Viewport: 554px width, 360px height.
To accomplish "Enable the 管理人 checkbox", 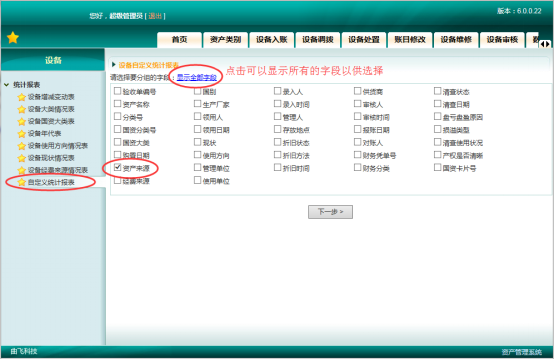I will pos(278,117).
